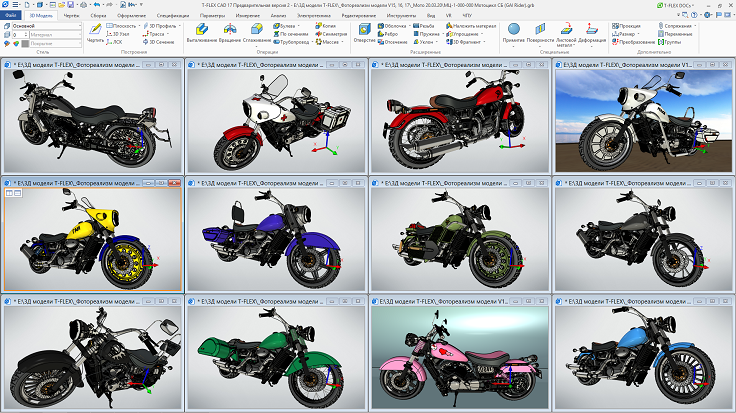This screenshot has width=736, height=413.
Task: Open the Переменные variables editor
Action: (675, 34)
